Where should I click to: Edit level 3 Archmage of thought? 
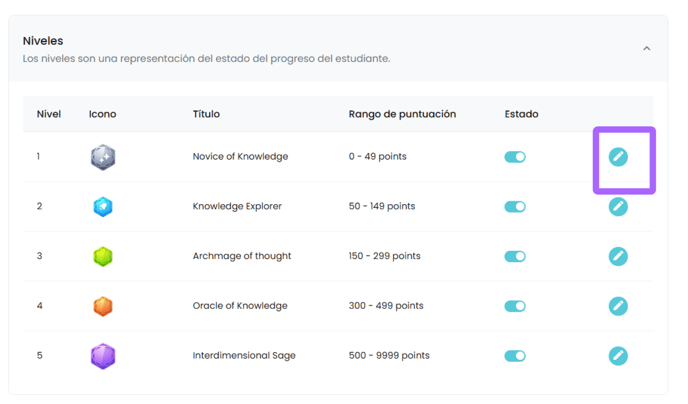618,256
